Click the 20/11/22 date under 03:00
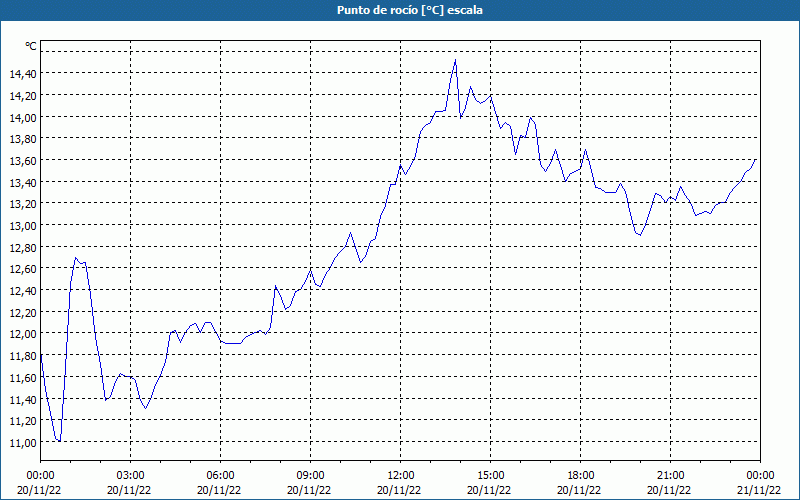 pos(129,490)
